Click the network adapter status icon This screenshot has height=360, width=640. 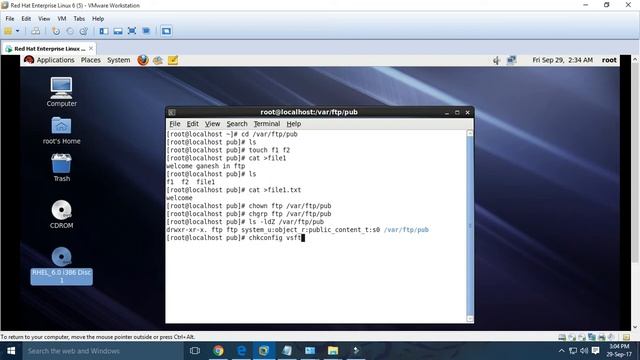[x=592, y=337]
